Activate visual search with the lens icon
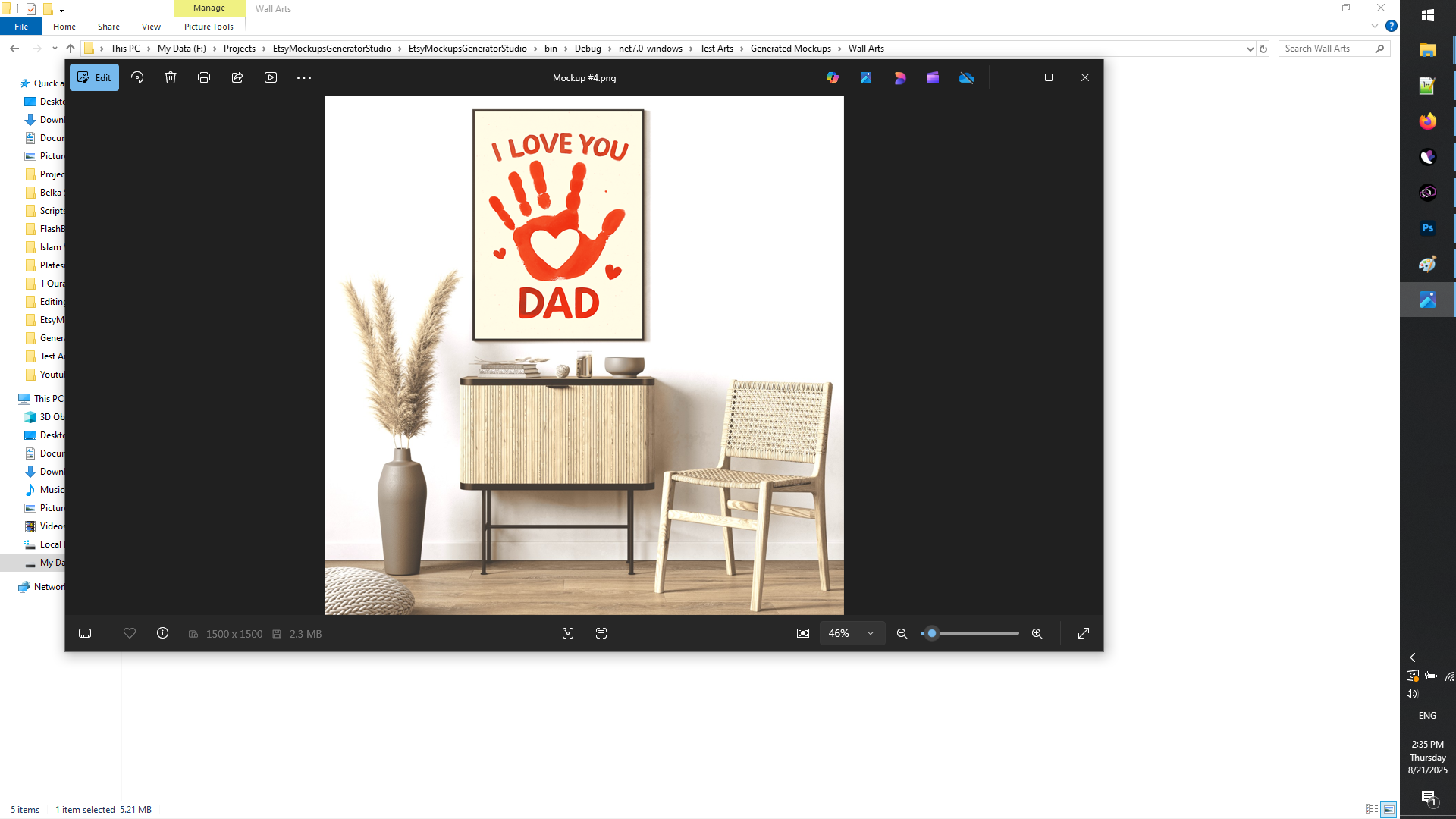Image resolution: width=1456 pixels, height=819 pixels. pyautogui.click(x=567, y=632)
